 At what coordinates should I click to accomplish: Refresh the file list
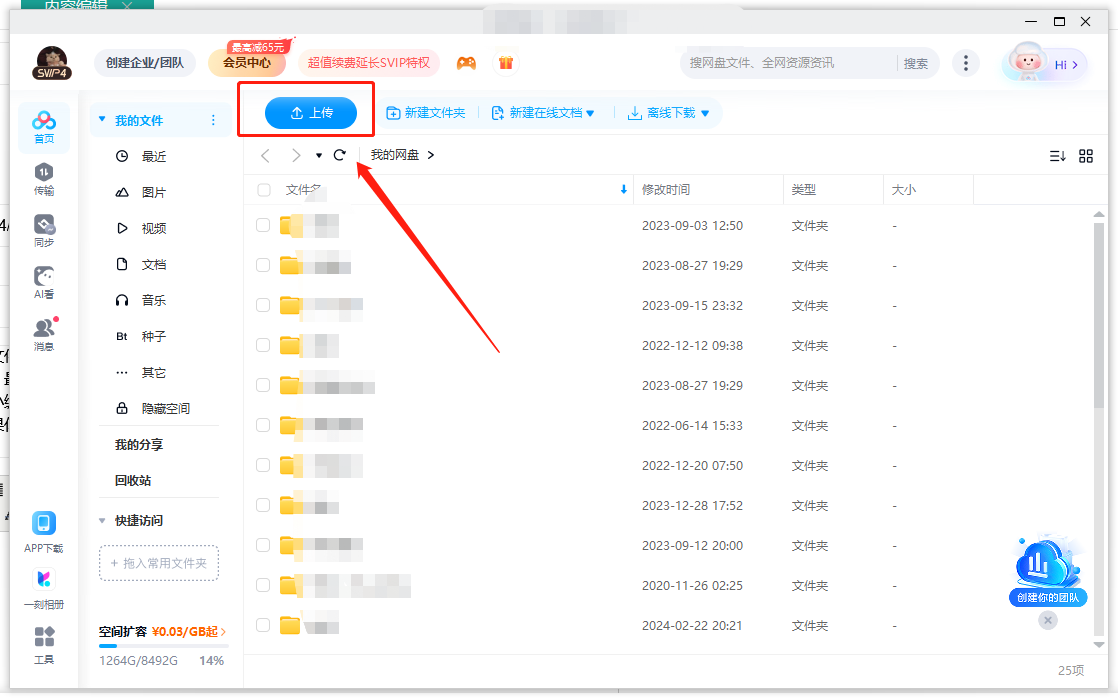pos(339,155)
